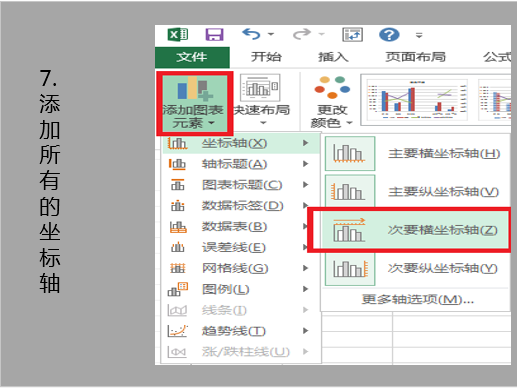Image resolution: width=517 pixels, height=388 pixels.
Task: Click the secondary horizontal axis icon
Action: pos(349,230)
